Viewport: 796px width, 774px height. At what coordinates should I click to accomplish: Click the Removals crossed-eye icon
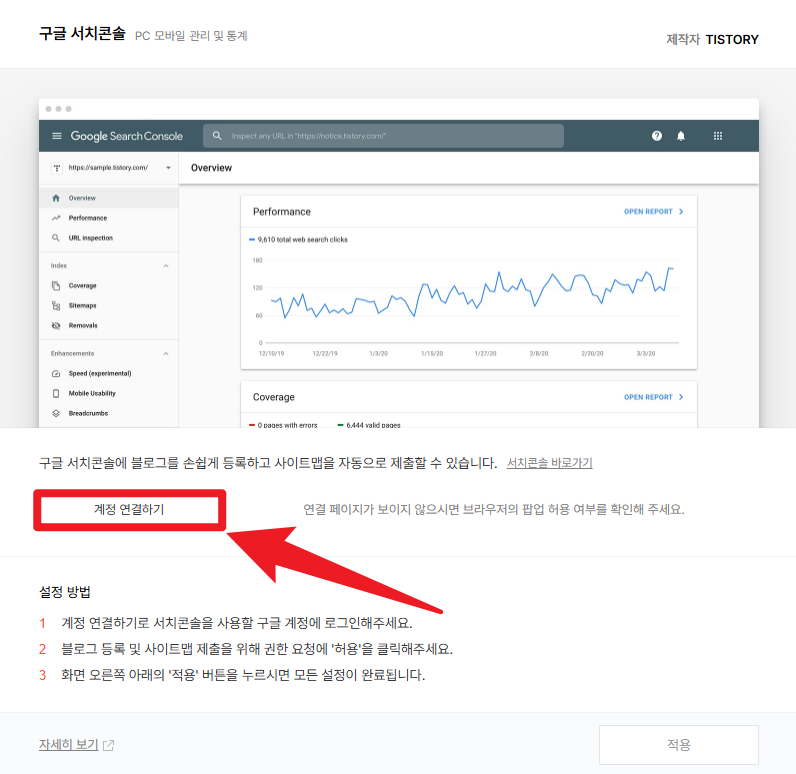pyautogui.click(x=56, y=325)
